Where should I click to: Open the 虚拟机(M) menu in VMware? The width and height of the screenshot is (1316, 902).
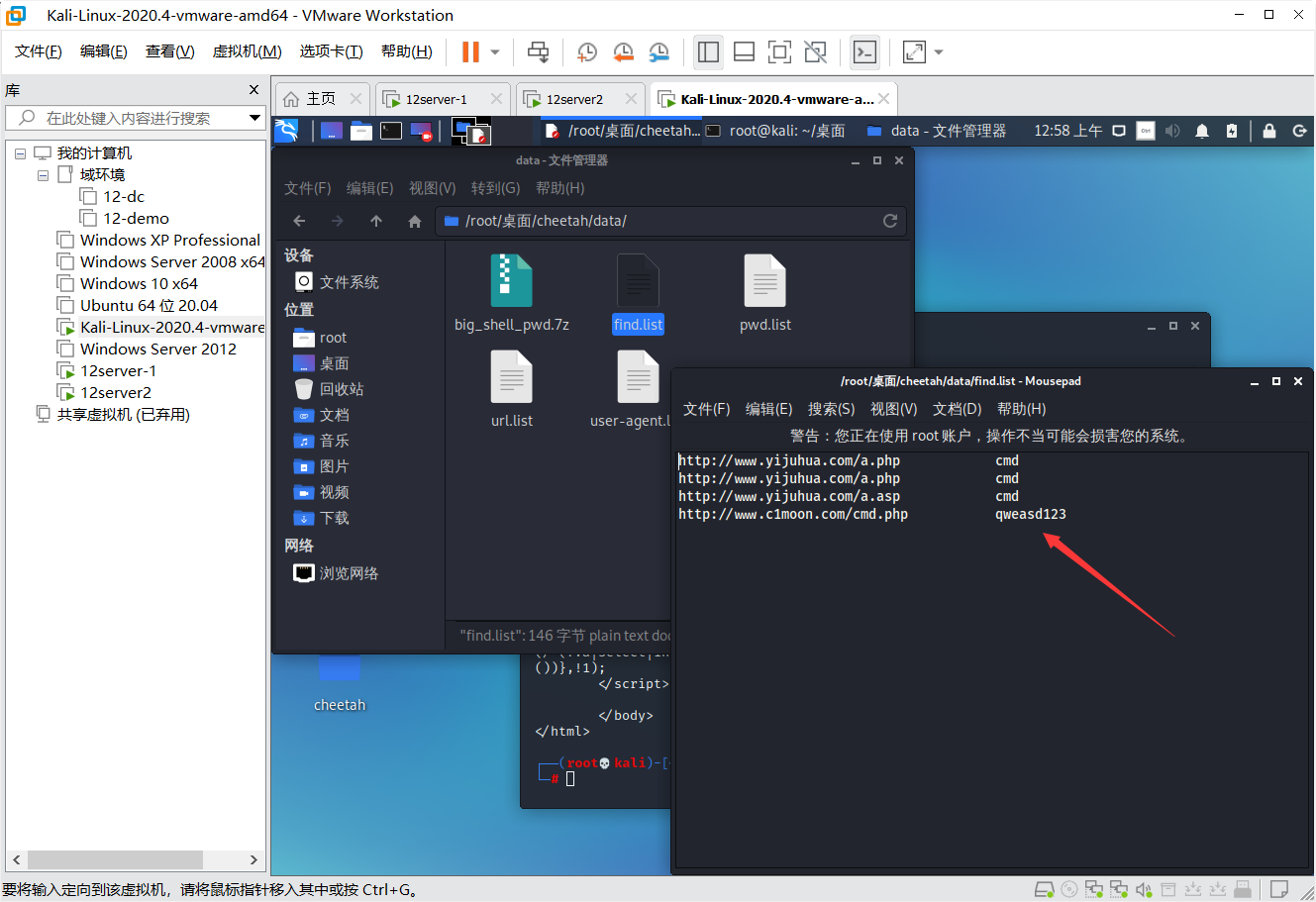tap(248, 51)
